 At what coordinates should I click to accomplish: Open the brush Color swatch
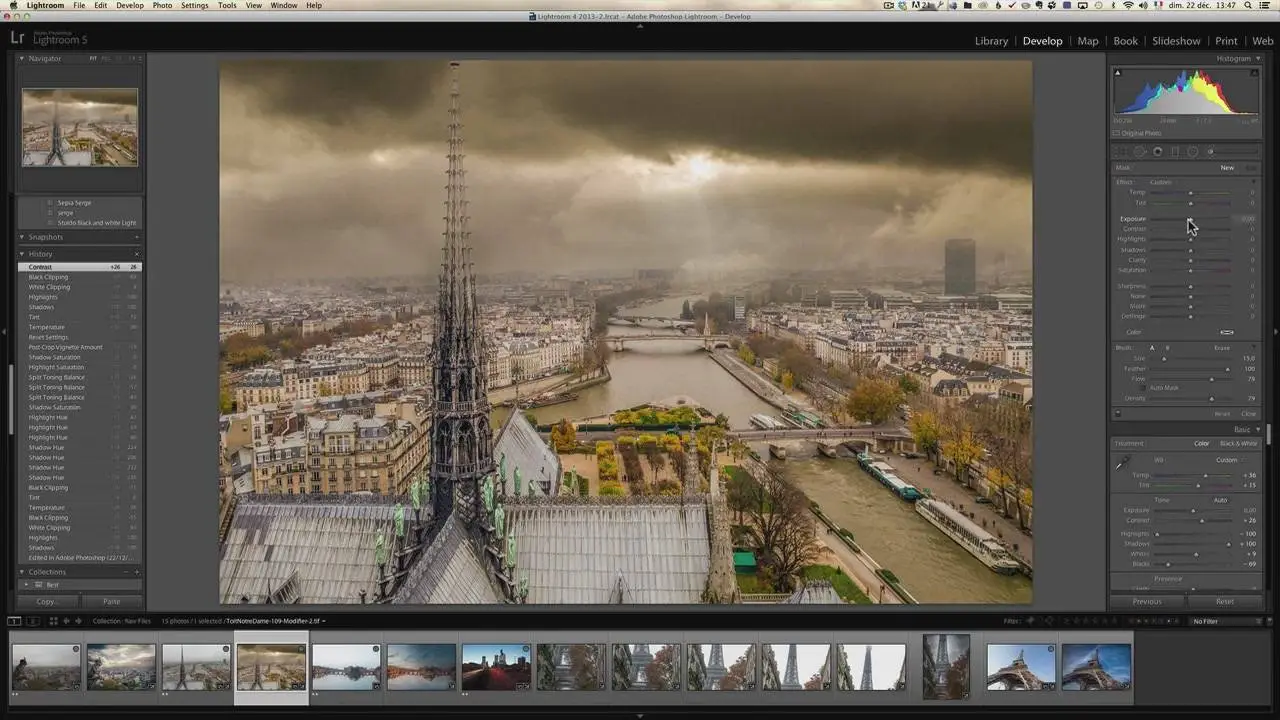click(x=1227, y=332)
